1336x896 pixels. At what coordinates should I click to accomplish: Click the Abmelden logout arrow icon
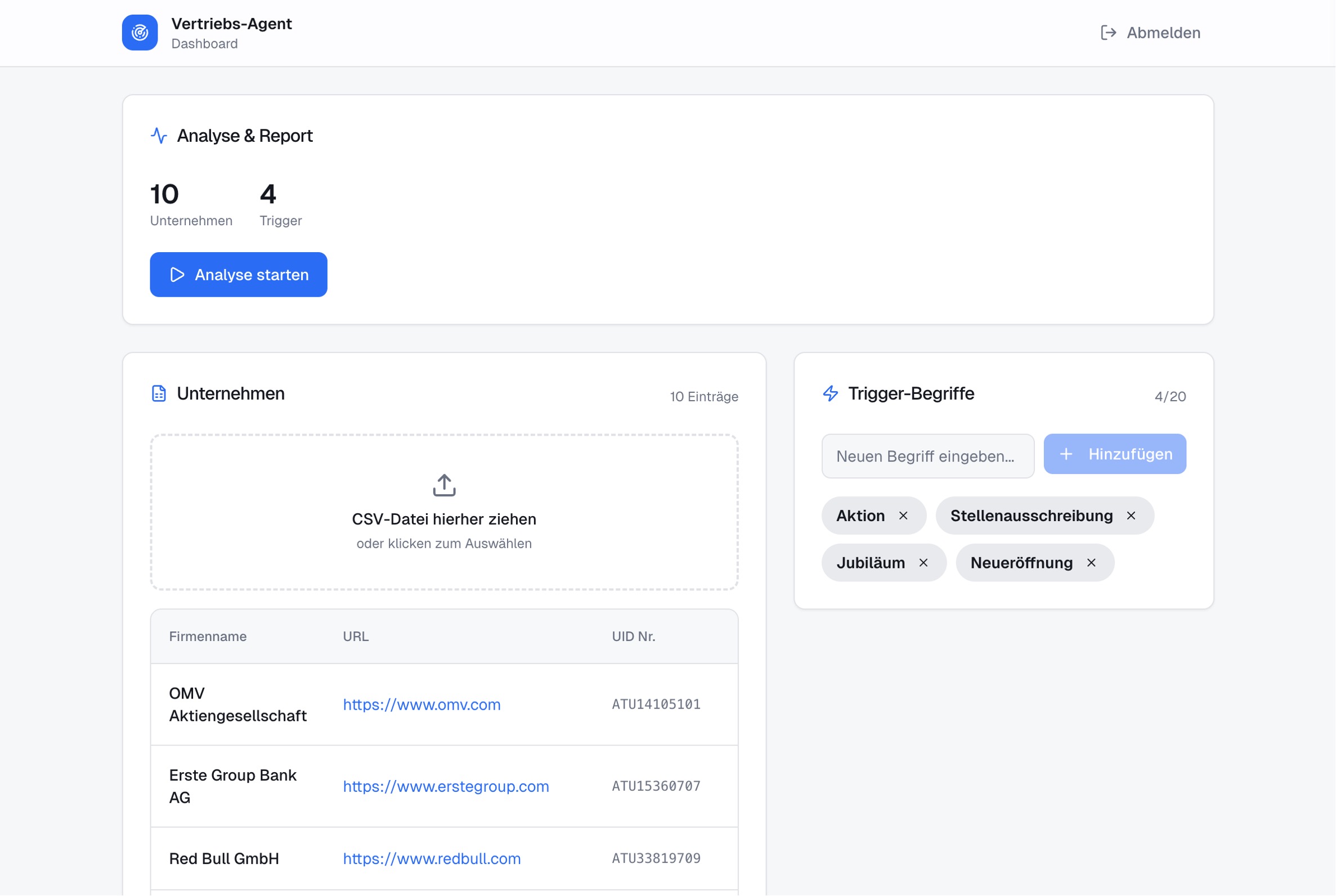[1108, 33]
